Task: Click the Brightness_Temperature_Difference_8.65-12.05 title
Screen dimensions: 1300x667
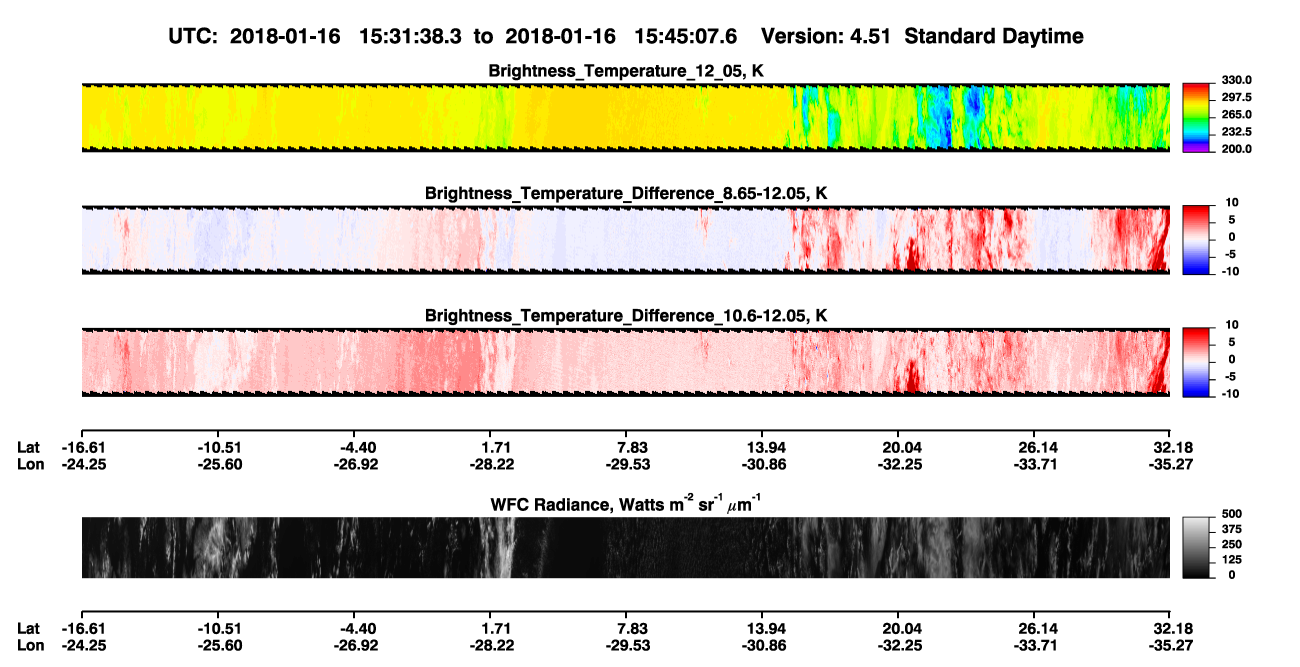Action: [x=626, y=193]
